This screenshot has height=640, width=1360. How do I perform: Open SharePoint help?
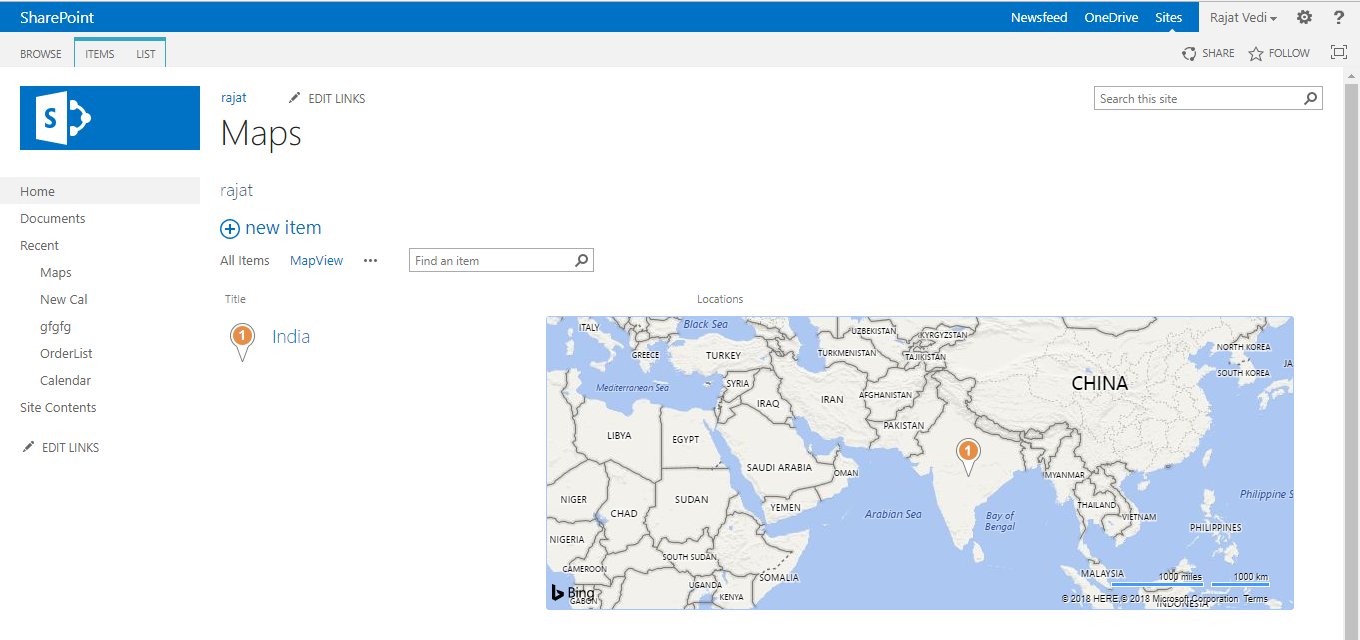[1339, 17]
